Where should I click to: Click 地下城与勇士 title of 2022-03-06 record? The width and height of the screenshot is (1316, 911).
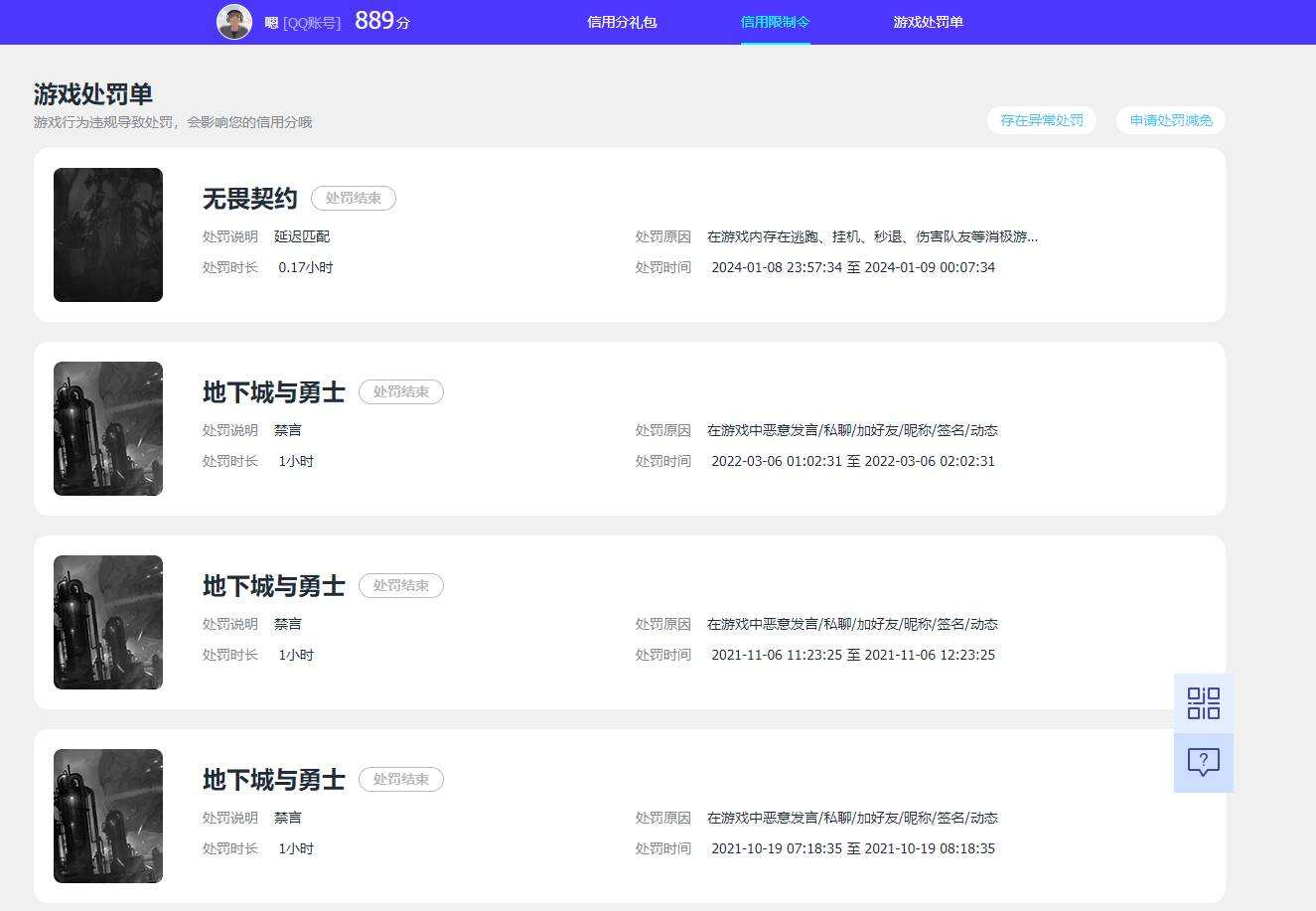pos(274,392)
